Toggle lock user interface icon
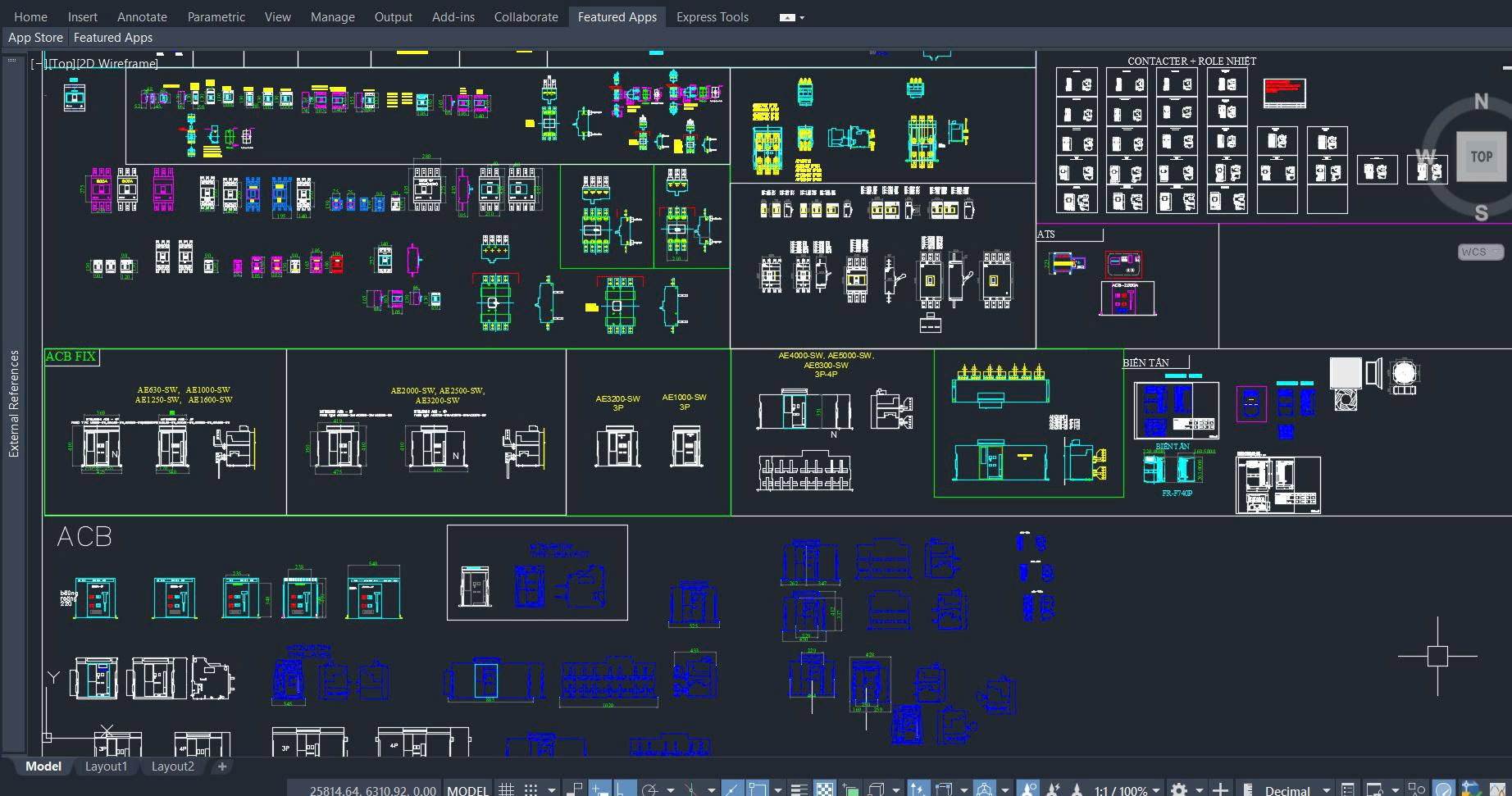1512x796 pixels. 1374,789
